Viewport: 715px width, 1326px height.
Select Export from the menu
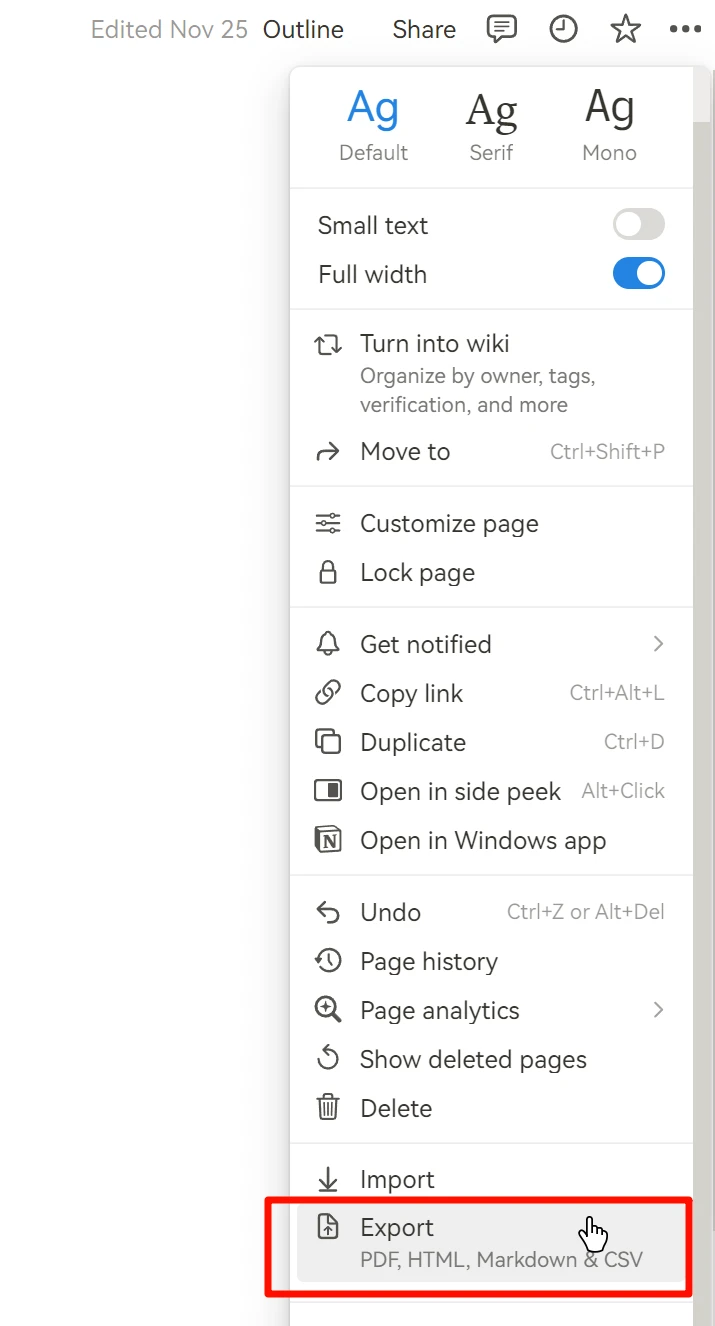pos(397,1228)
